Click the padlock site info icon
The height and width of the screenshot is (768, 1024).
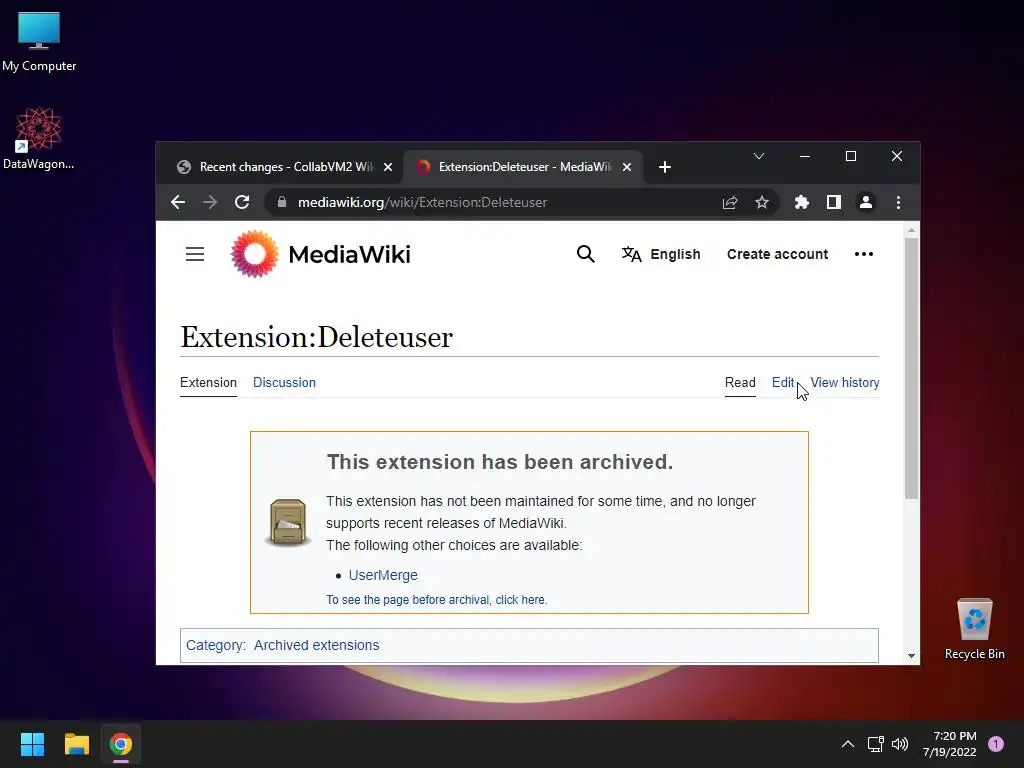(281, 202)
